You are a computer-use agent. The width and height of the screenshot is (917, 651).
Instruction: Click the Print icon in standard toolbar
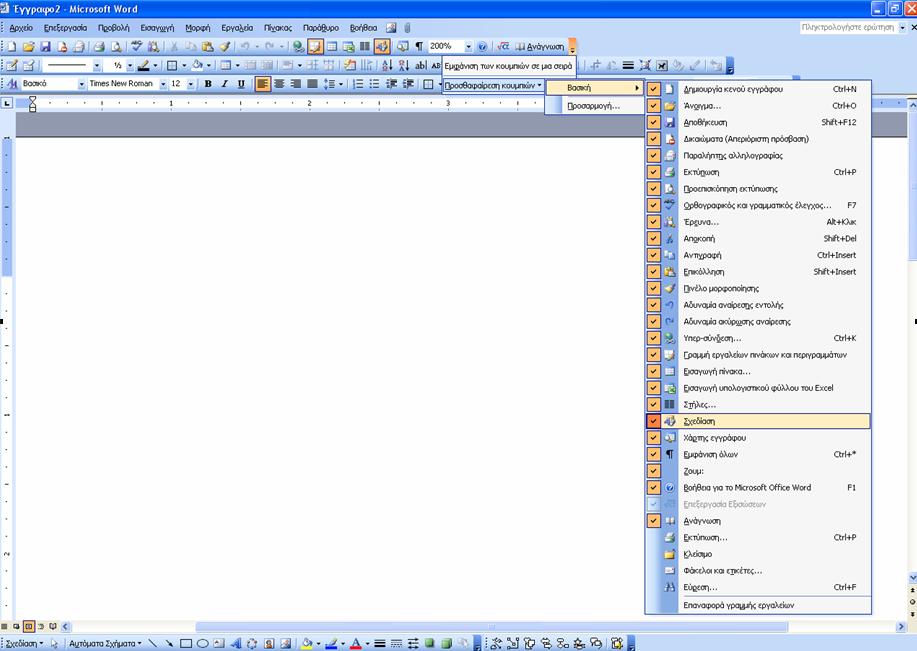click(x=99, y=46)
